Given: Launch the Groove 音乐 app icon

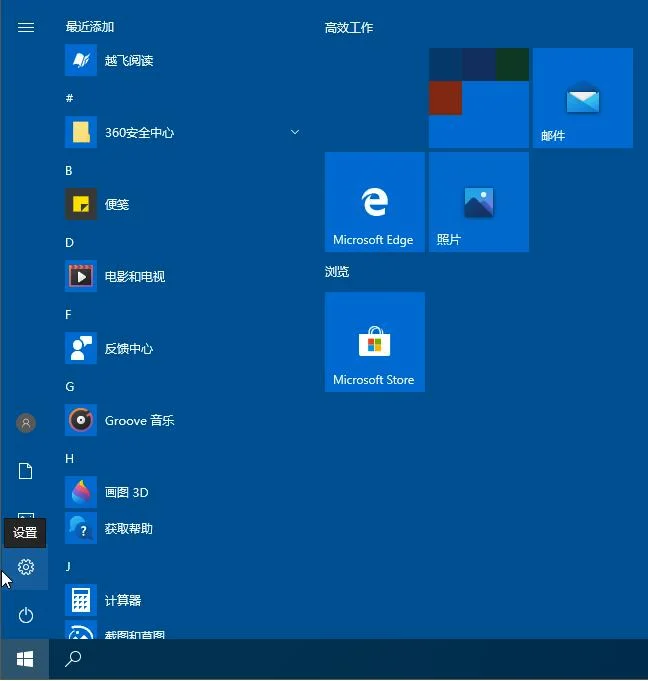Looking at the screenshot, I should point(81,420).
